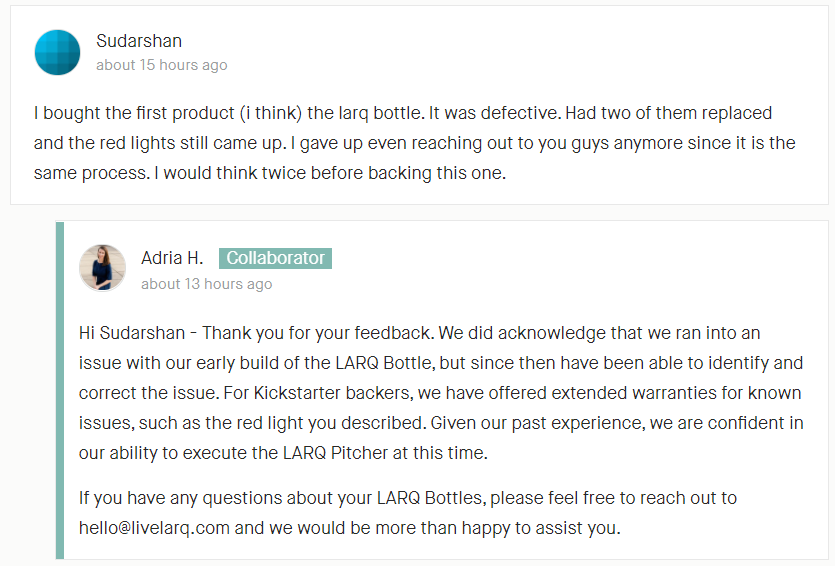Image resolution: width=835 pixels, height=566 pixels.
Task: Click the Adria H. username
Action: point(172,258)
